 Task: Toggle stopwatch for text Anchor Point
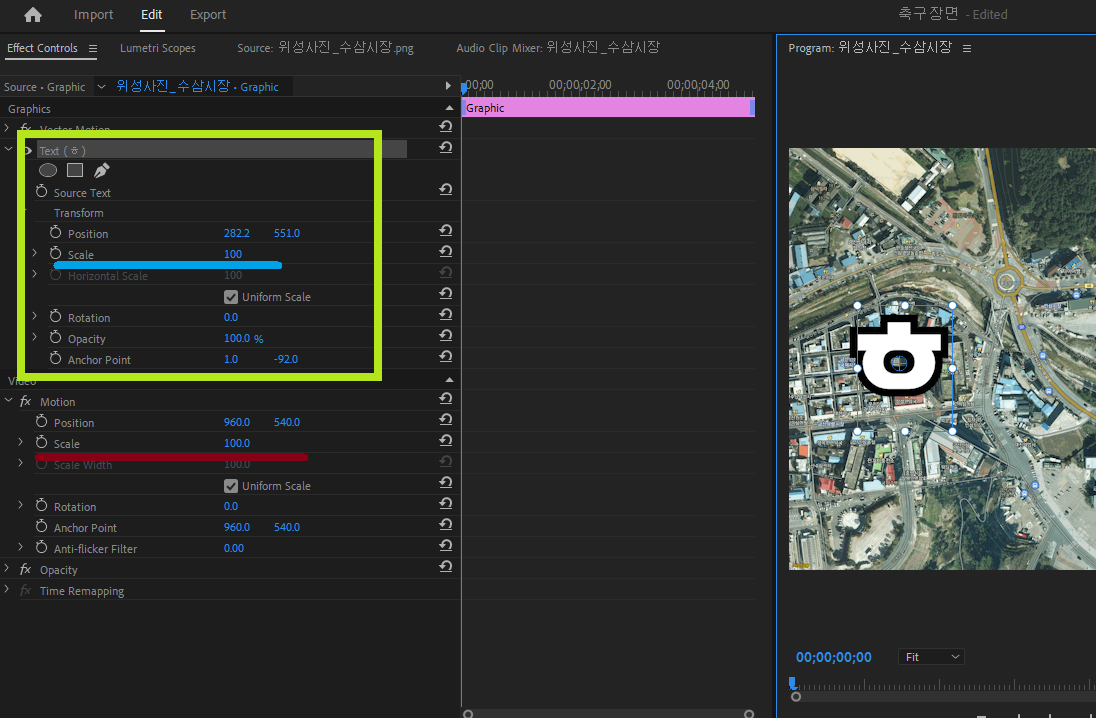coord(55,358)
